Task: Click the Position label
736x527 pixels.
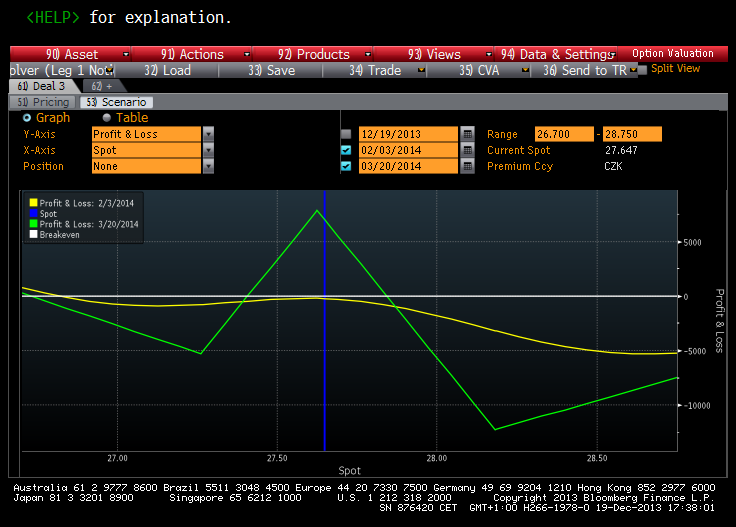Action: coord(43,166)
